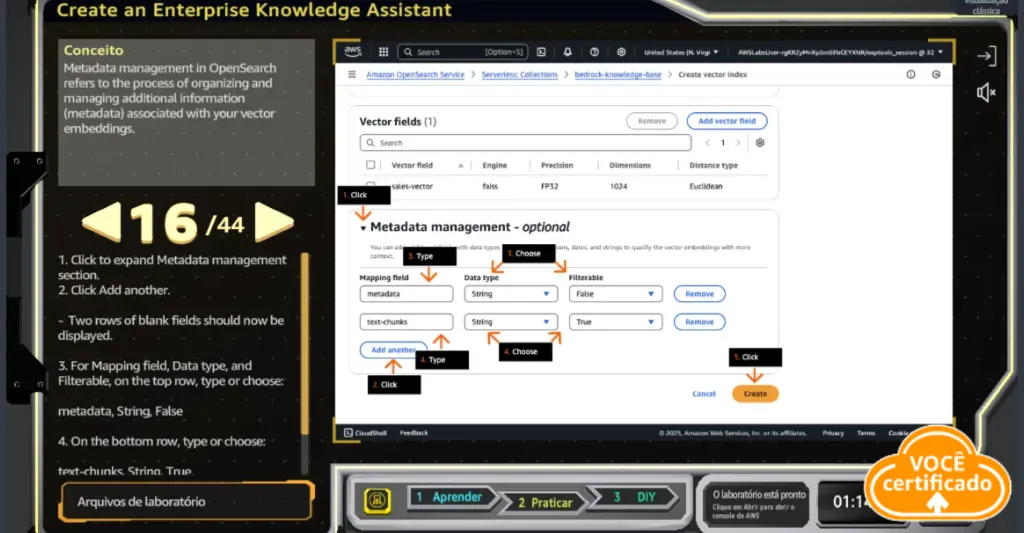Open Data type dropdown for text-chunks row
The height and width of the screenshot is (533, 1024).
[x=511, y=322]
